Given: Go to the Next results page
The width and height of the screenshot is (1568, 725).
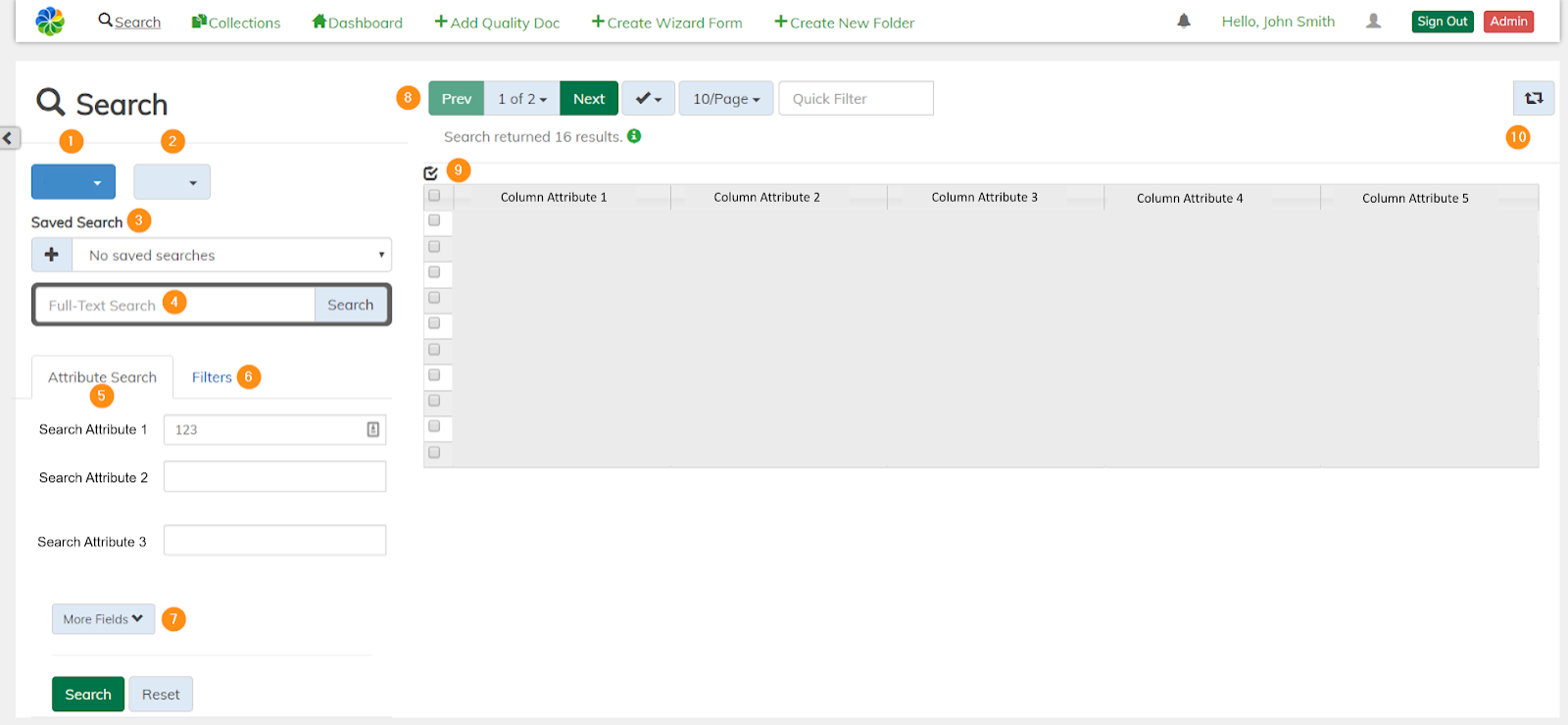Looking at the screenshot, I should coord(588,99).
